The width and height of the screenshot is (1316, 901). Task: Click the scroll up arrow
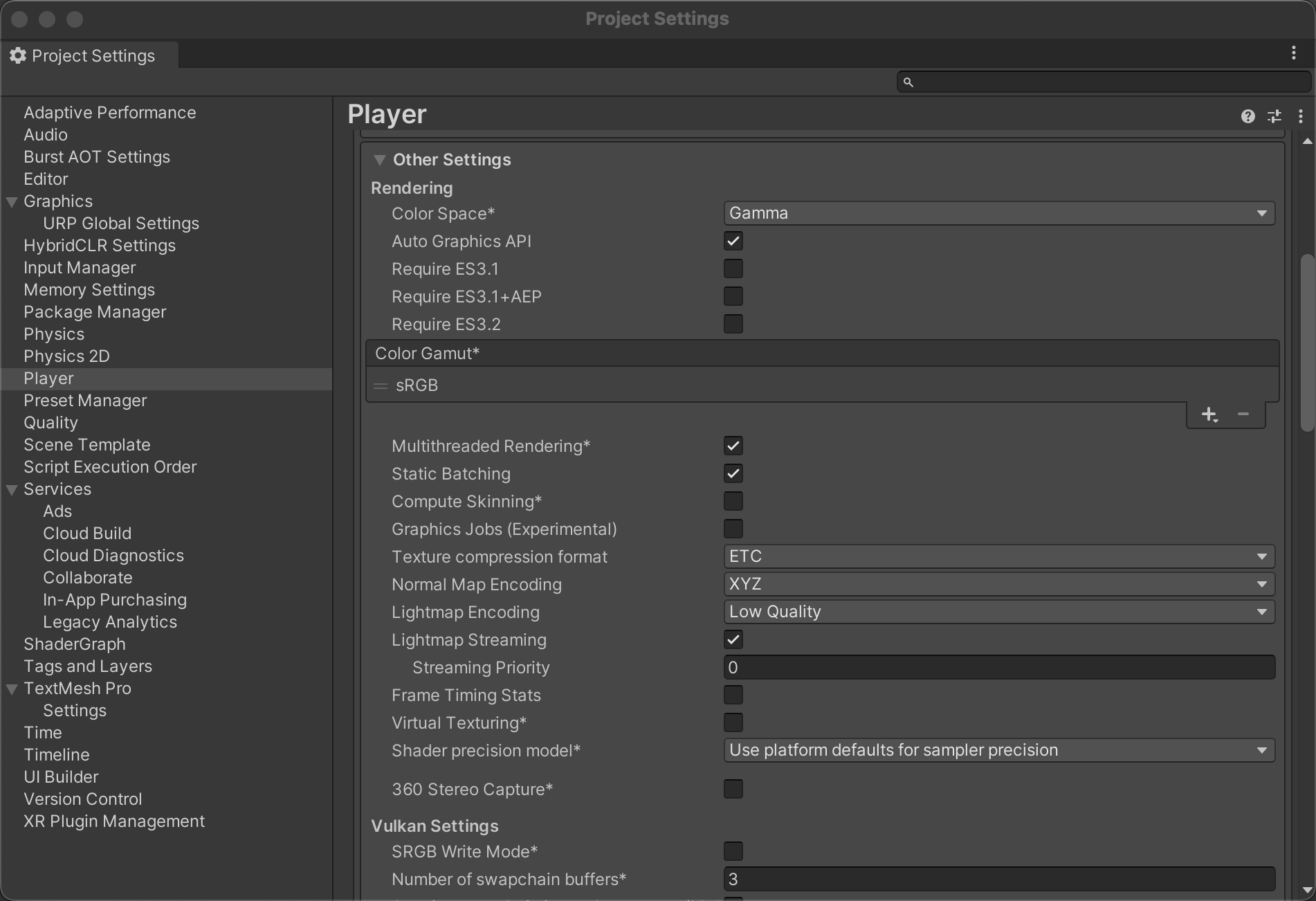pyautogui.click(x=1307, y=141)
